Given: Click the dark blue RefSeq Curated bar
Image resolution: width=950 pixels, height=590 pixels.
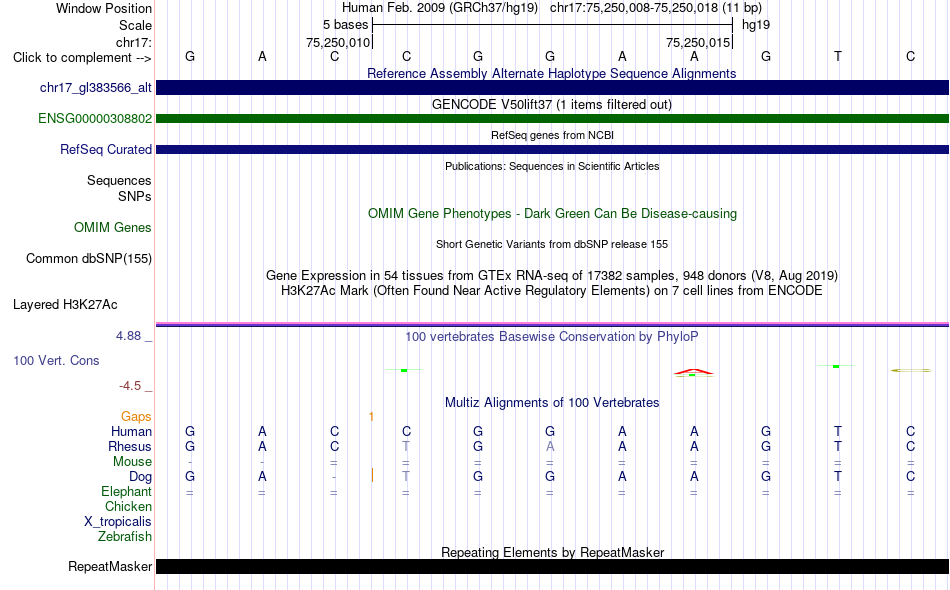Looking at the screenshot, I should pos(552,149).
